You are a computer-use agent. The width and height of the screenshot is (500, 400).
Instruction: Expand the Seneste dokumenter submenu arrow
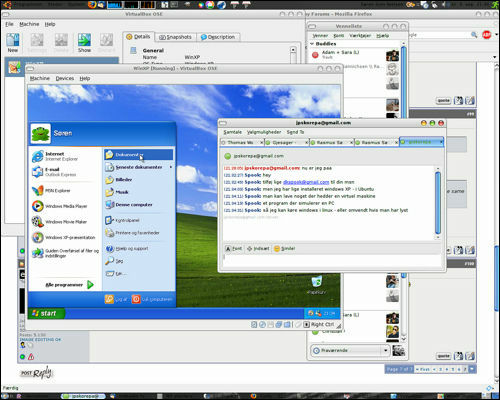tap(171, 167)
